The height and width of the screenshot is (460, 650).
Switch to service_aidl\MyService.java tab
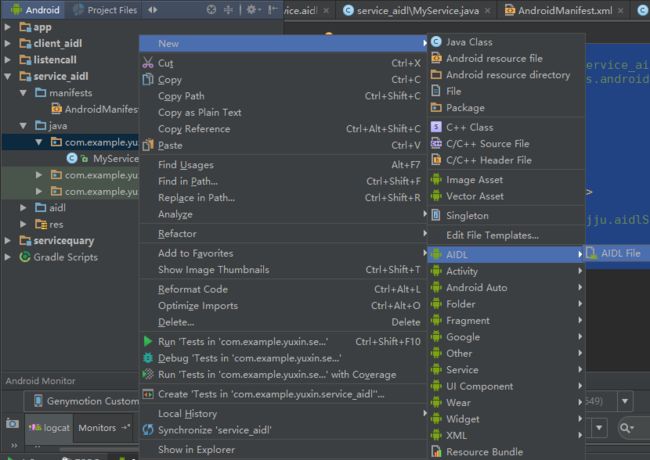click(417, 10)
